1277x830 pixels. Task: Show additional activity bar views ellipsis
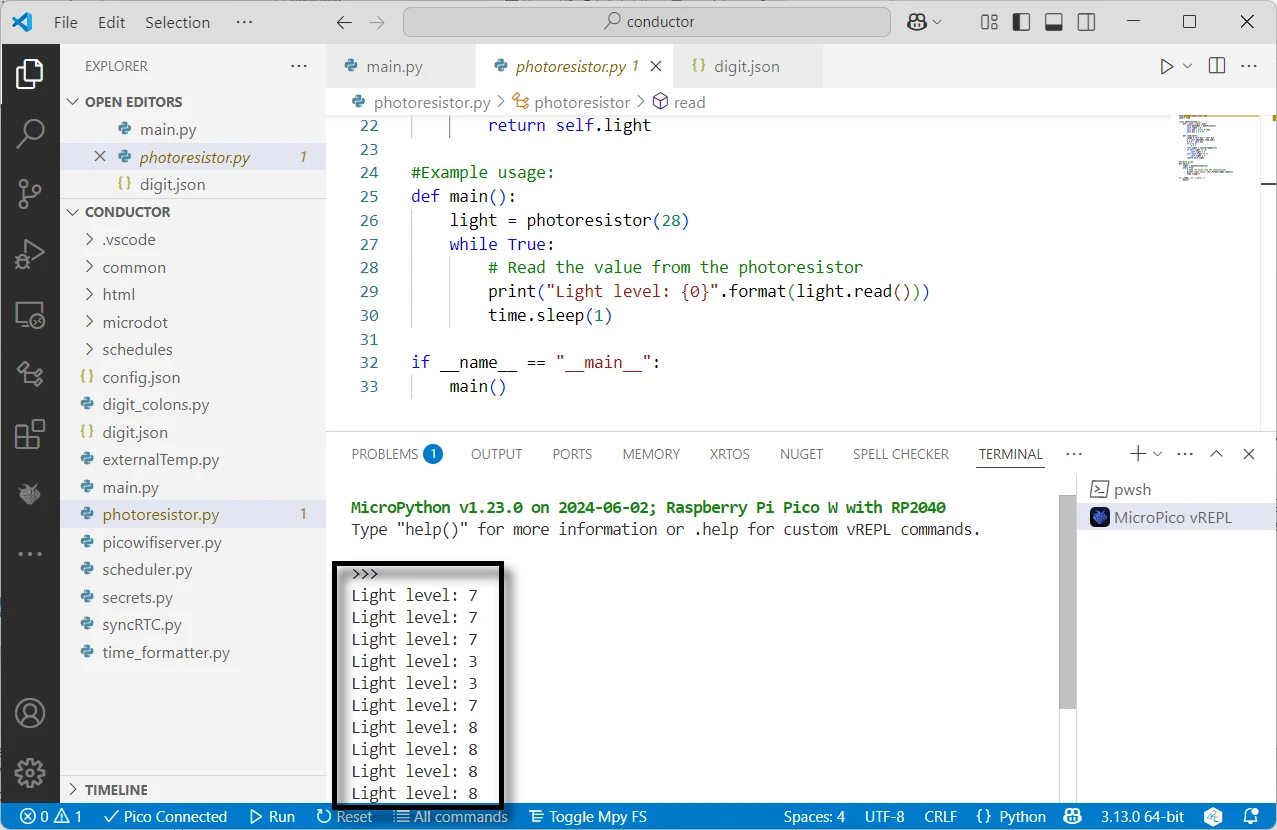(30, 553)
